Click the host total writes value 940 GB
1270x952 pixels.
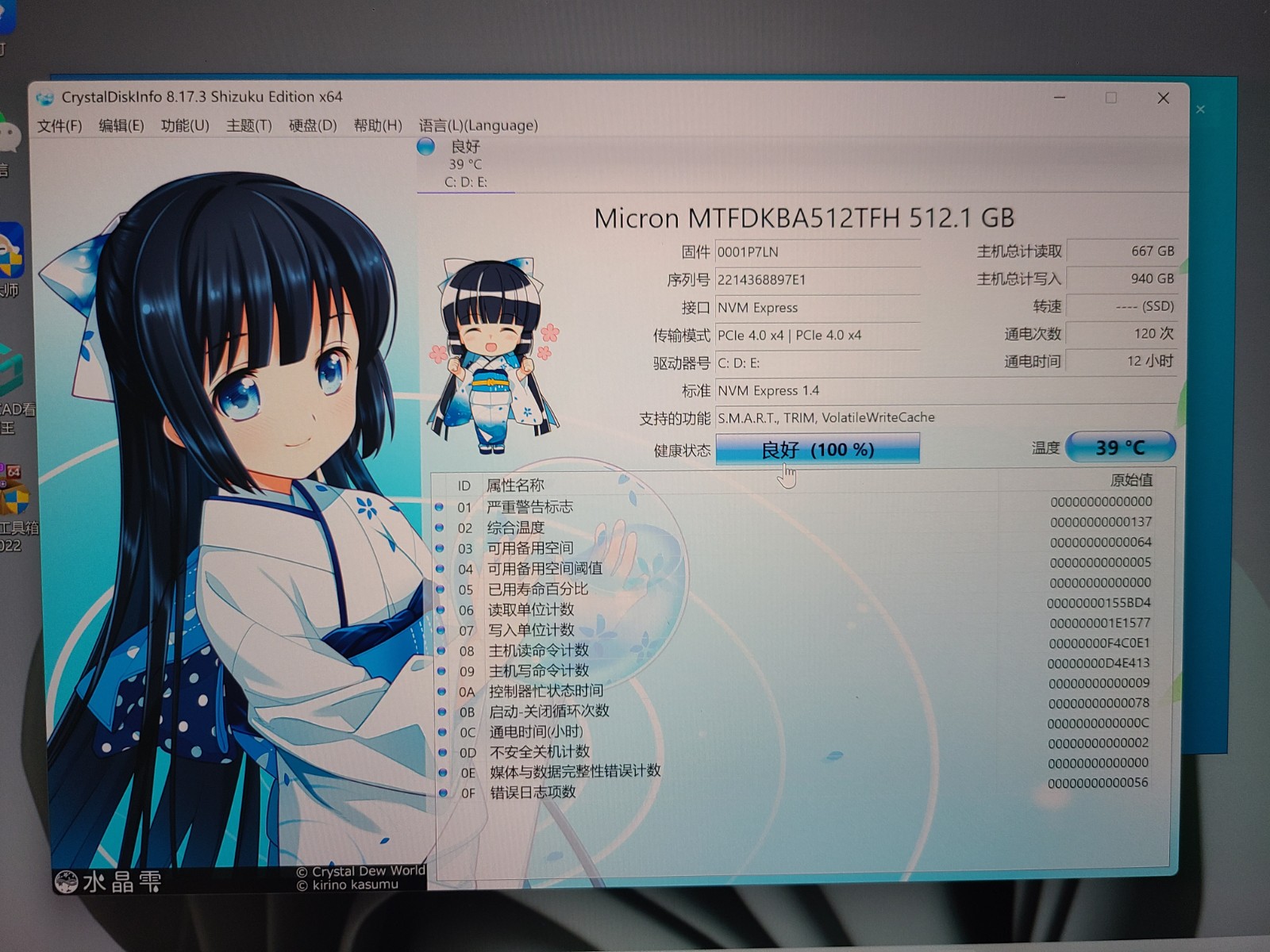click(1122, 278)
